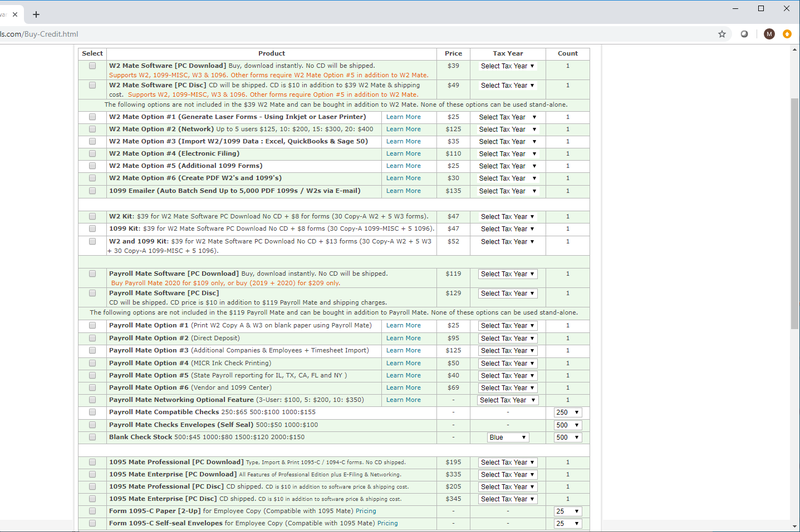This screenshot has width=800, height=532.
Task: Open Learn More for W2 Mate Option #1
Action: [404, 117]
